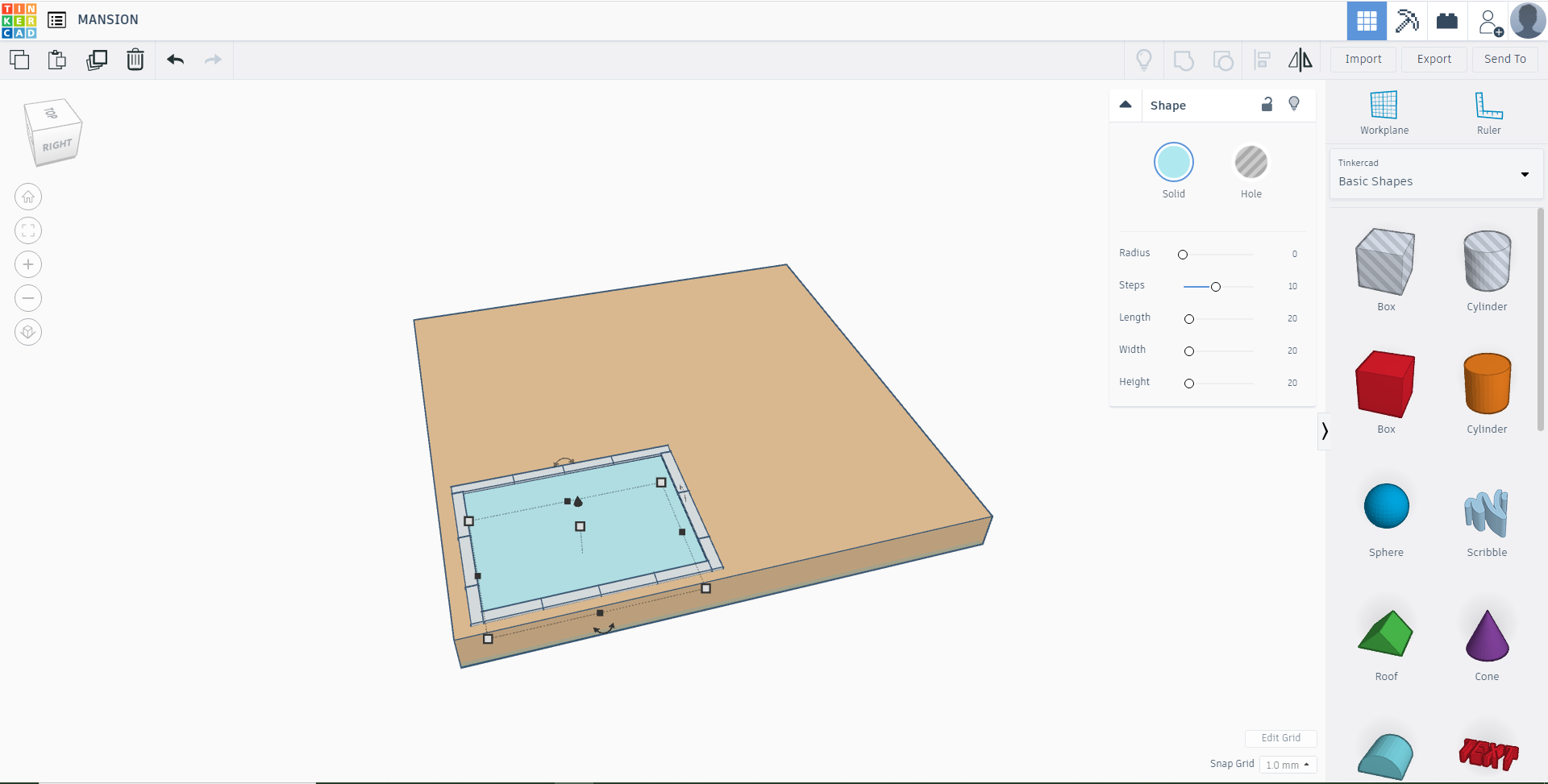
Task: Adjust the Steps slider
Action: click(x=1214, y=286)
